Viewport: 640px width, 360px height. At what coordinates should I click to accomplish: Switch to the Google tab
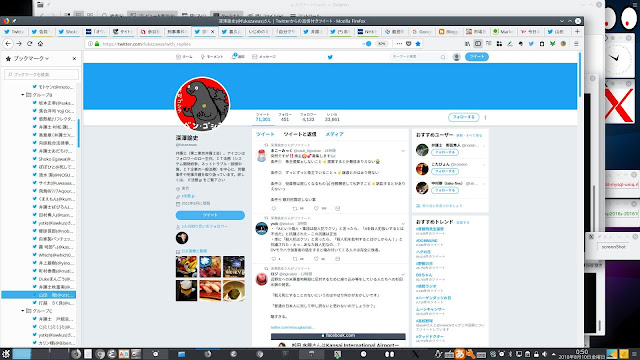422,31
